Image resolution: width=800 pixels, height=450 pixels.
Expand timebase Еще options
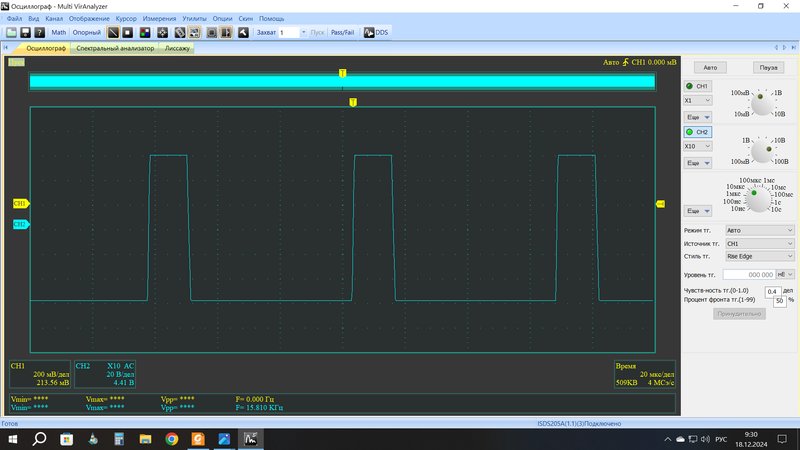point(697,211)
